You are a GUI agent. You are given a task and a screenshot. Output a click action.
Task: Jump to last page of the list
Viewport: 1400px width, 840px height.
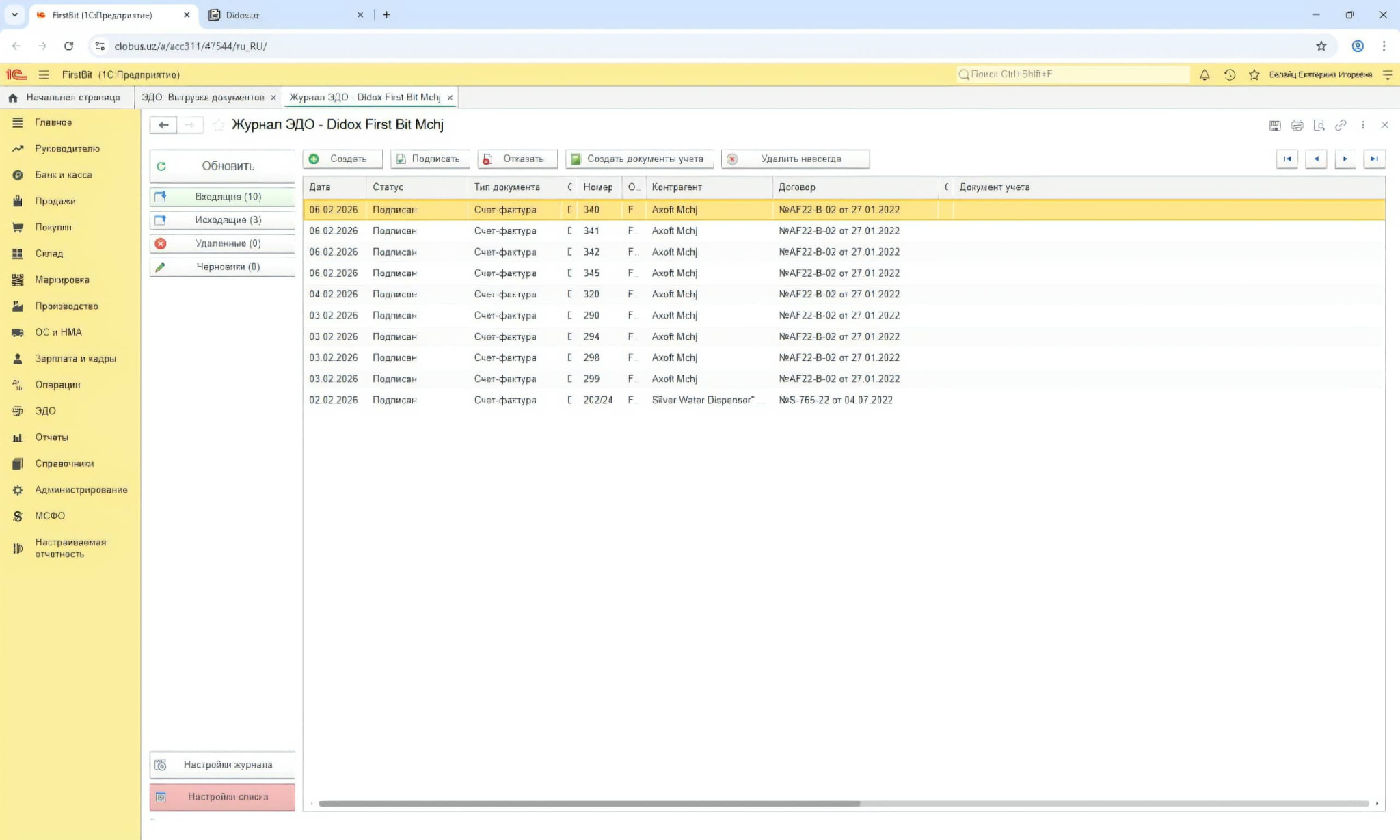[x=1374, y=159]
